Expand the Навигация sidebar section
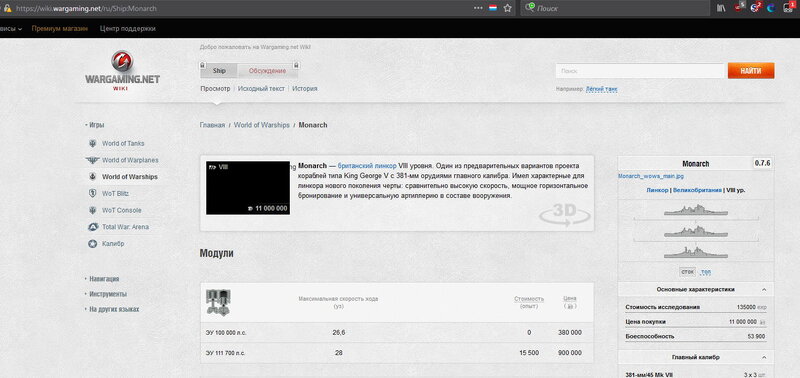Viewport: 800px width, 378px height. [102, 279]
